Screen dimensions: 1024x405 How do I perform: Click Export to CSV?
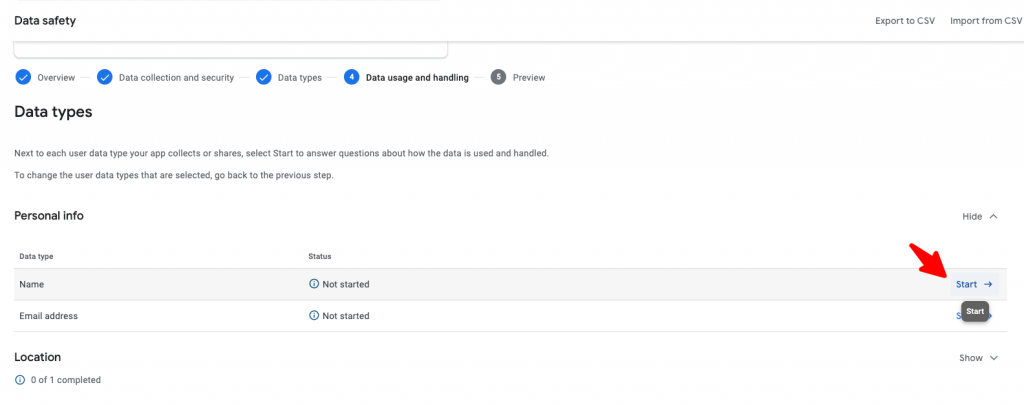[x=905, y=21]
